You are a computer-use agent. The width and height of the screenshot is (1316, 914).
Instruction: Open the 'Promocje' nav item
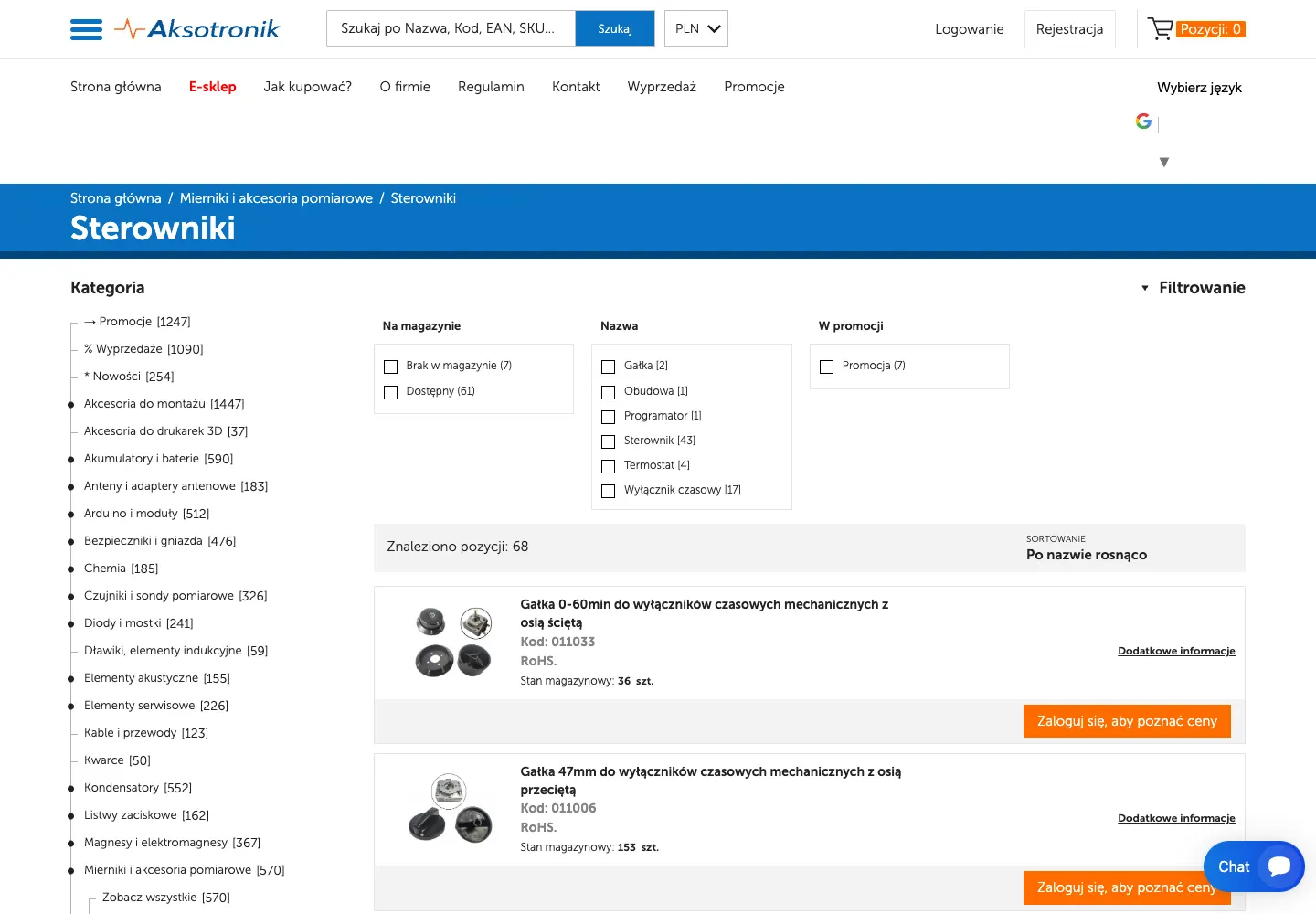[754, 87]
